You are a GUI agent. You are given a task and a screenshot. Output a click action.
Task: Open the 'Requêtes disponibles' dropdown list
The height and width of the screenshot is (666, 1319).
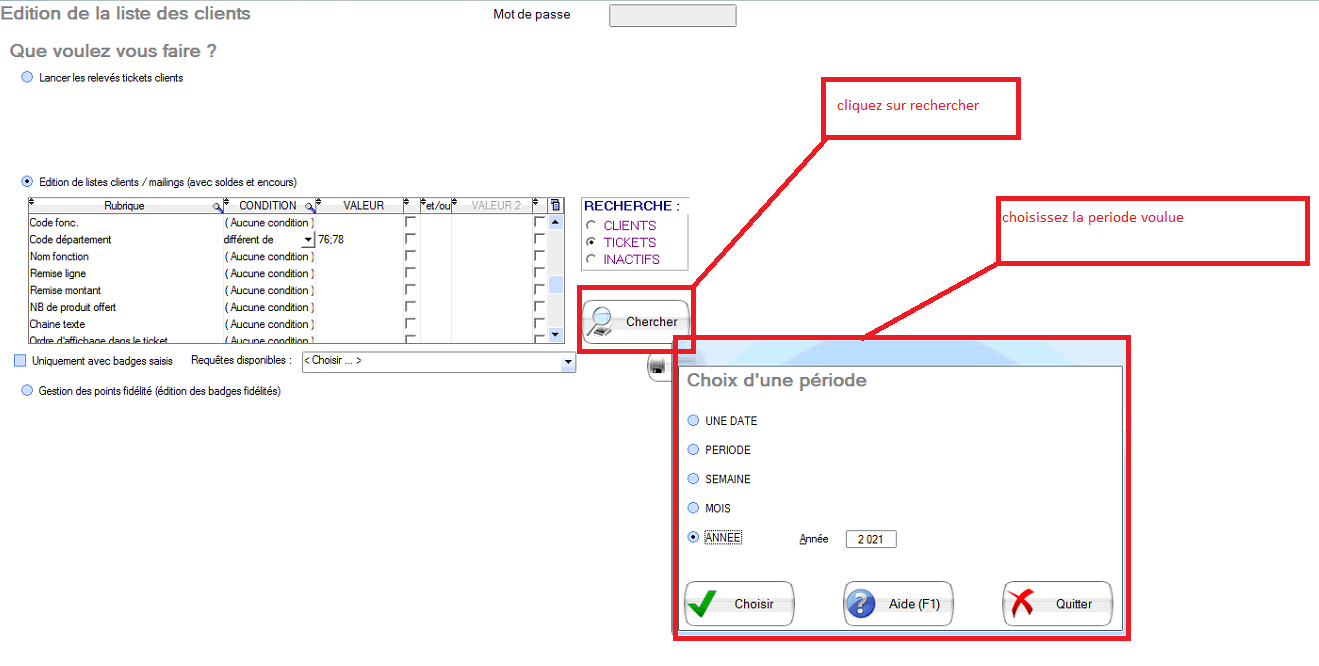pos(568,361)
